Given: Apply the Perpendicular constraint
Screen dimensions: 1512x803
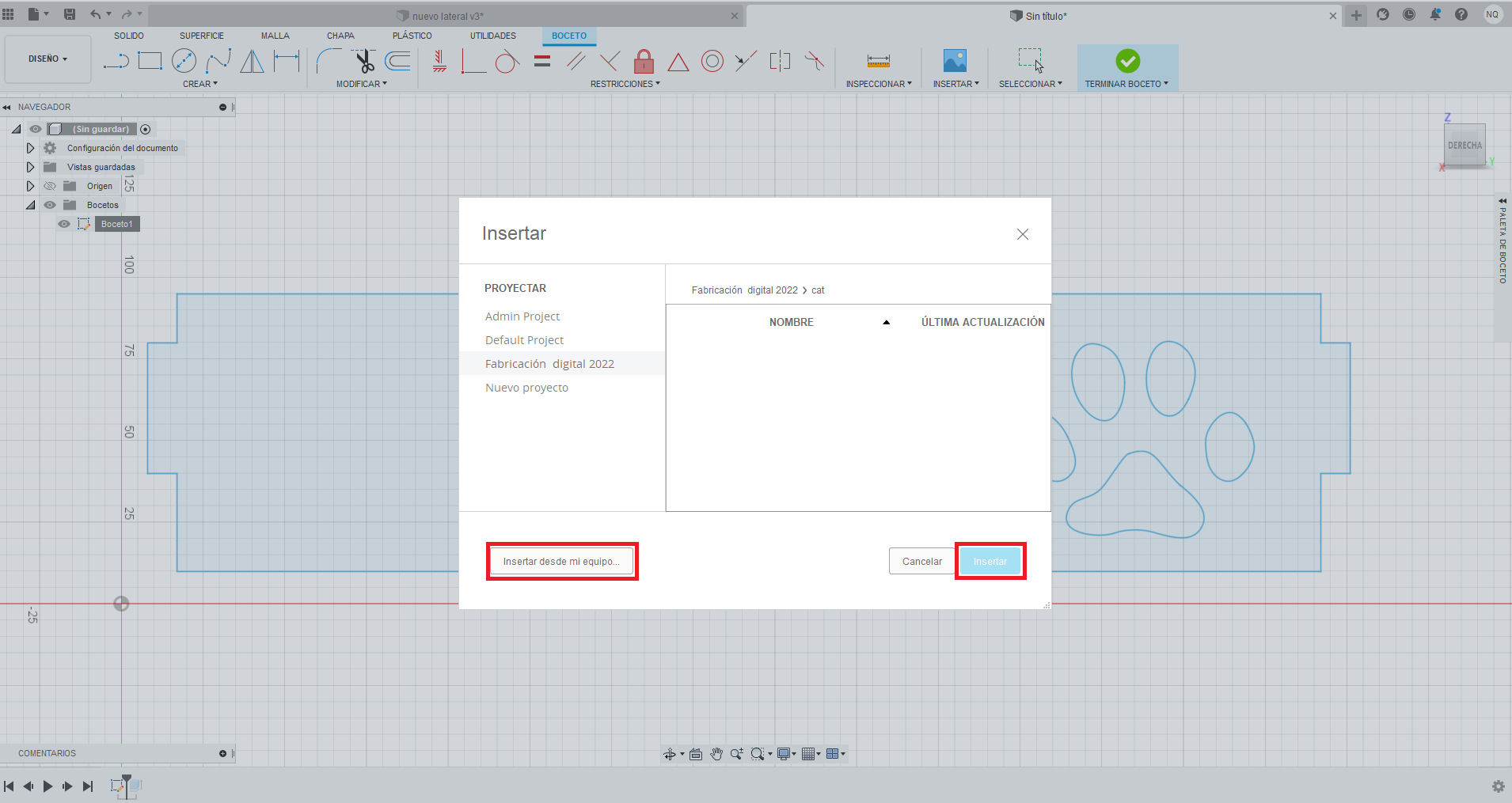Looking at the screenshot, I should 610,61.
